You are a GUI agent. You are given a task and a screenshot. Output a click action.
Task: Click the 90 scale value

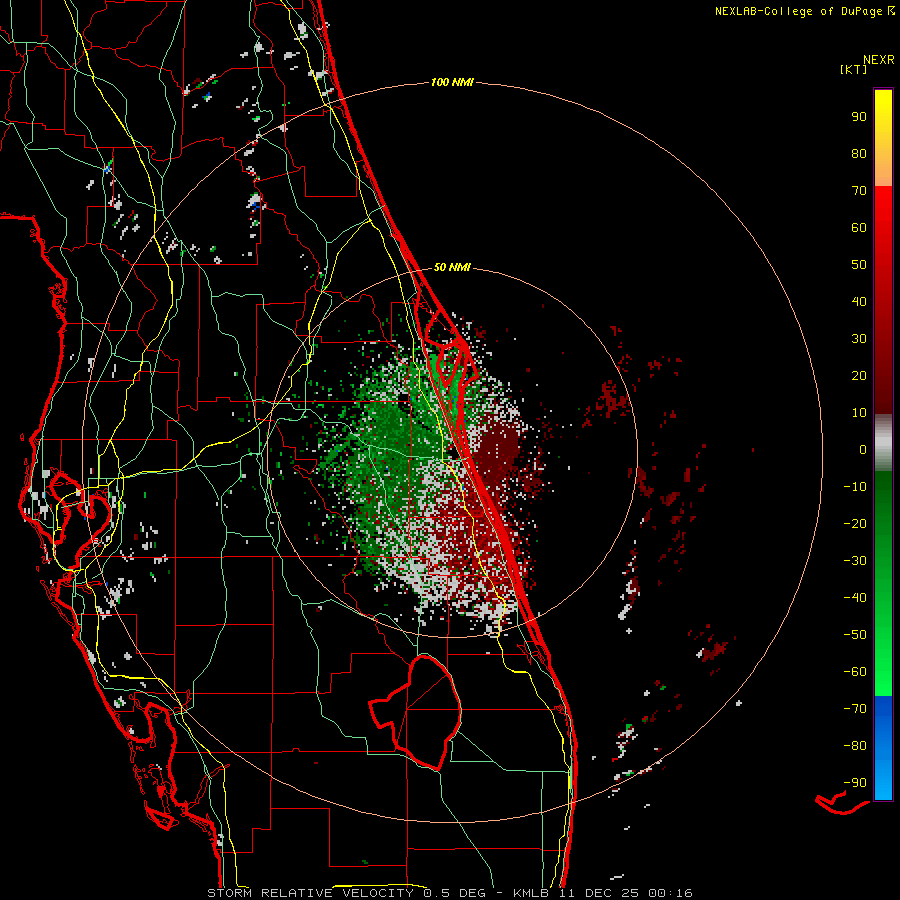point(859,117)
